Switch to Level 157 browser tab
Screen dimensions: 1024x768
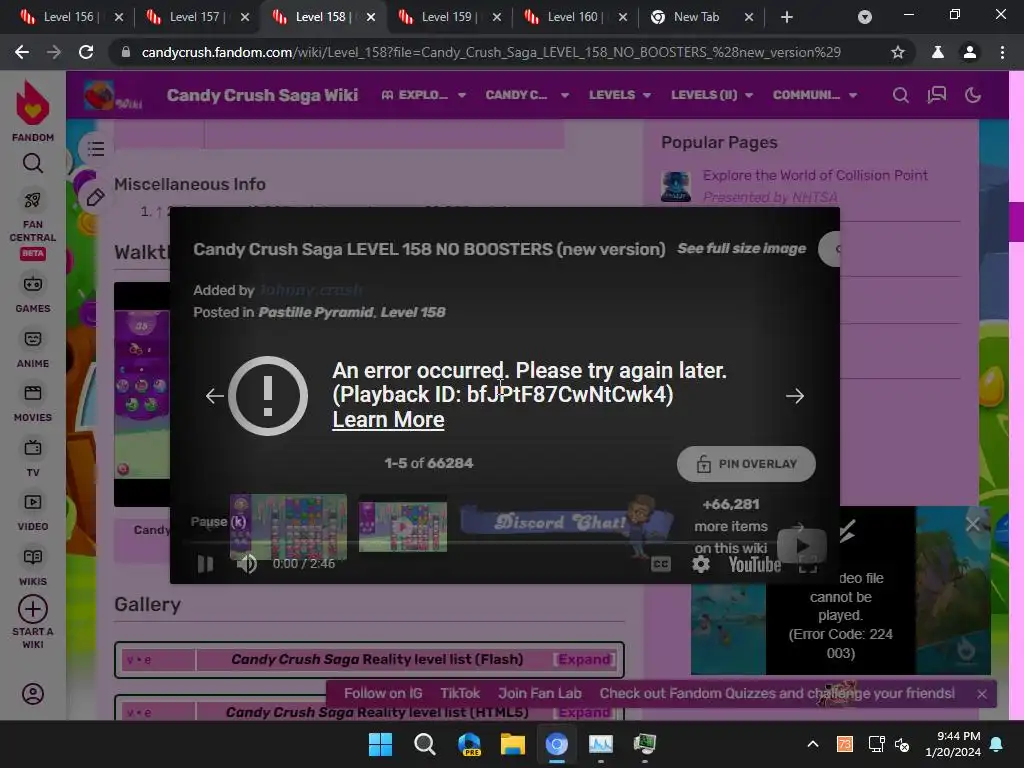(194, 17)
